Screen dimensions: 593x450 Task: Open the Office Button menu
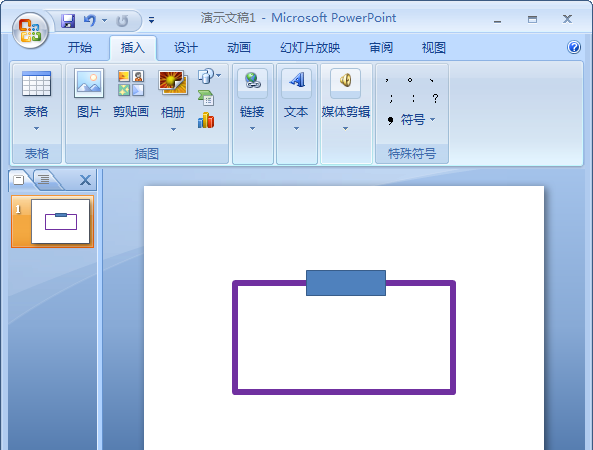[x=30, y=30]
